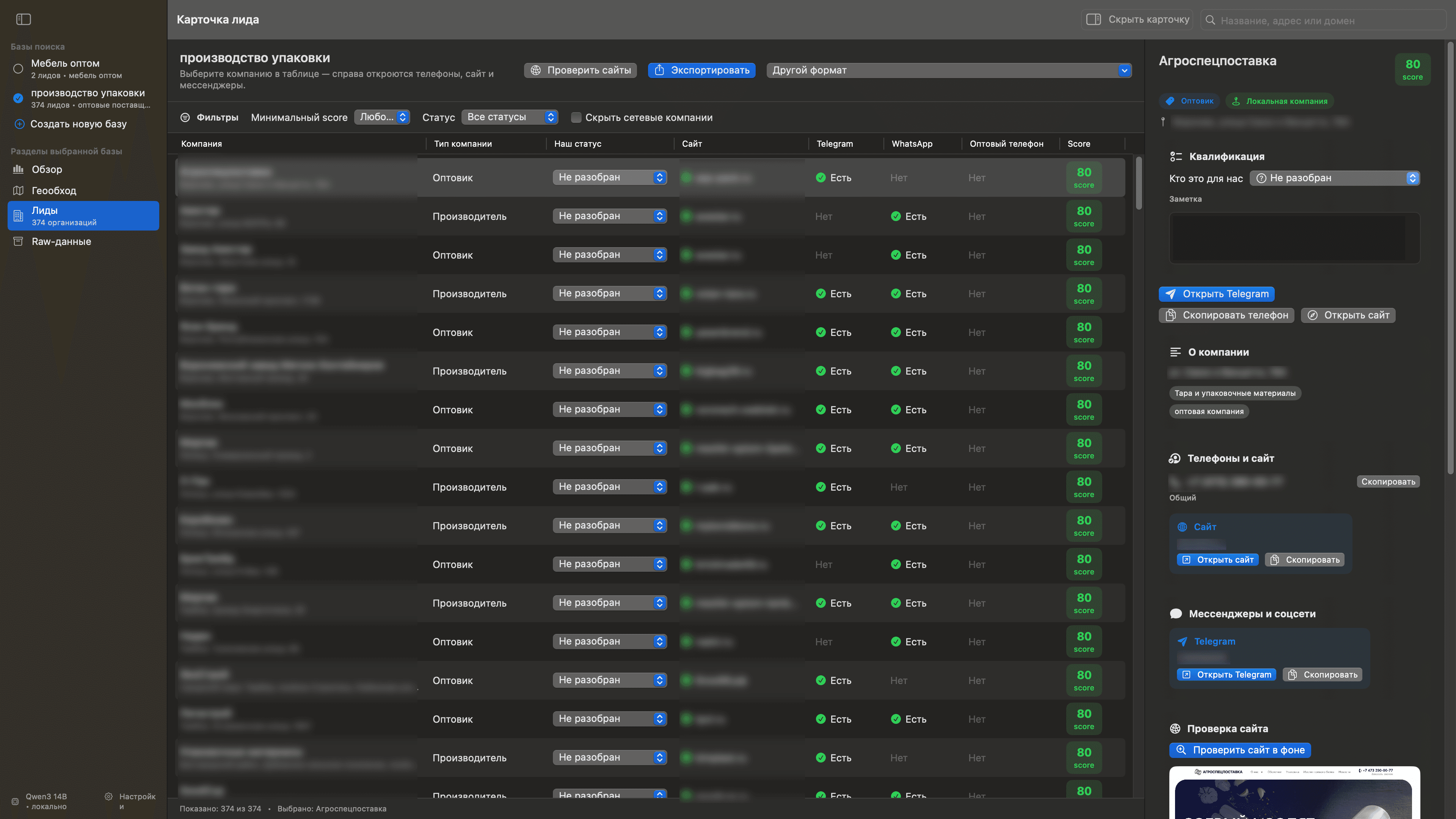This screenshot has height=819, width=1456.
Task: Open the Другой формат dropdown
Action: (949, 70)
